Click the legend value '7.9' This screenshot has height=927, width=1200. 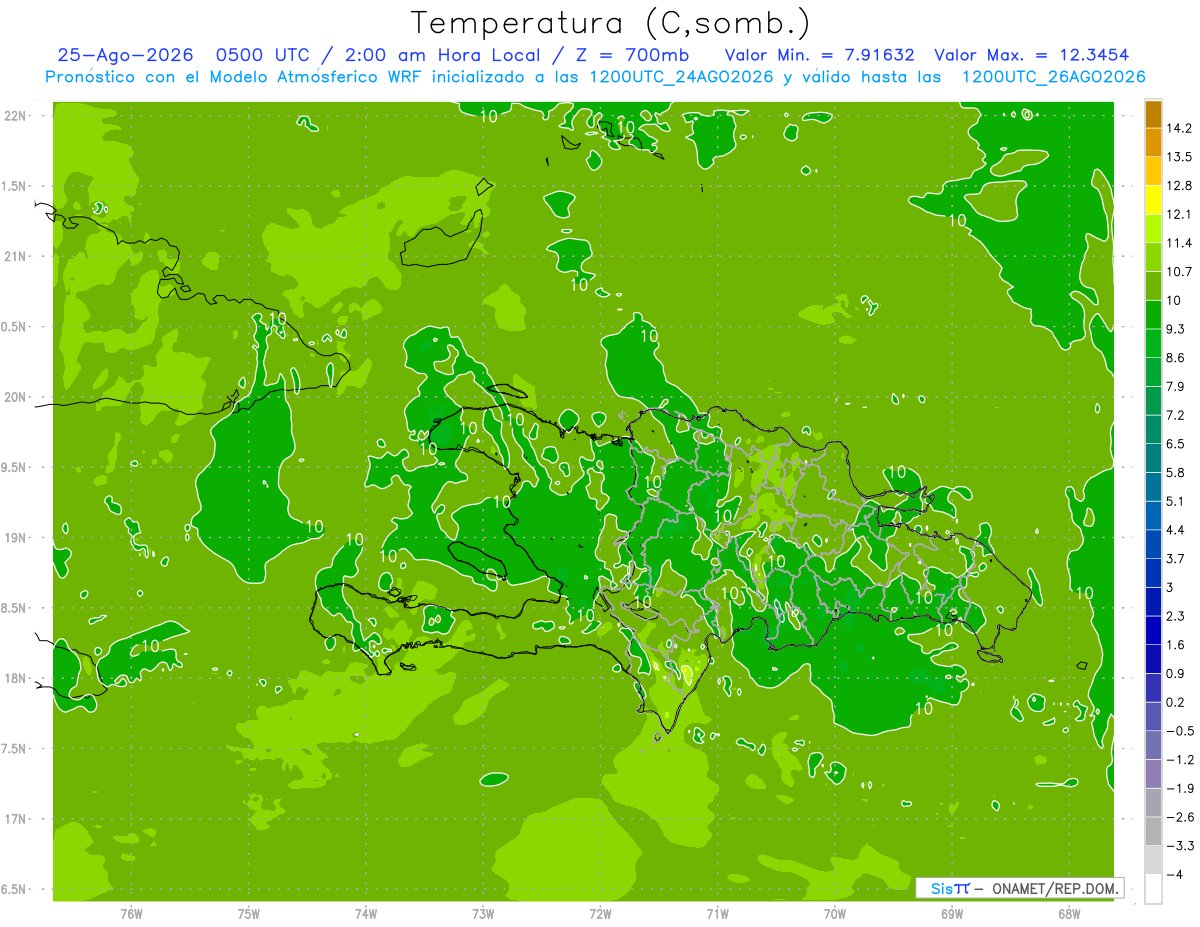[1176, 386]
